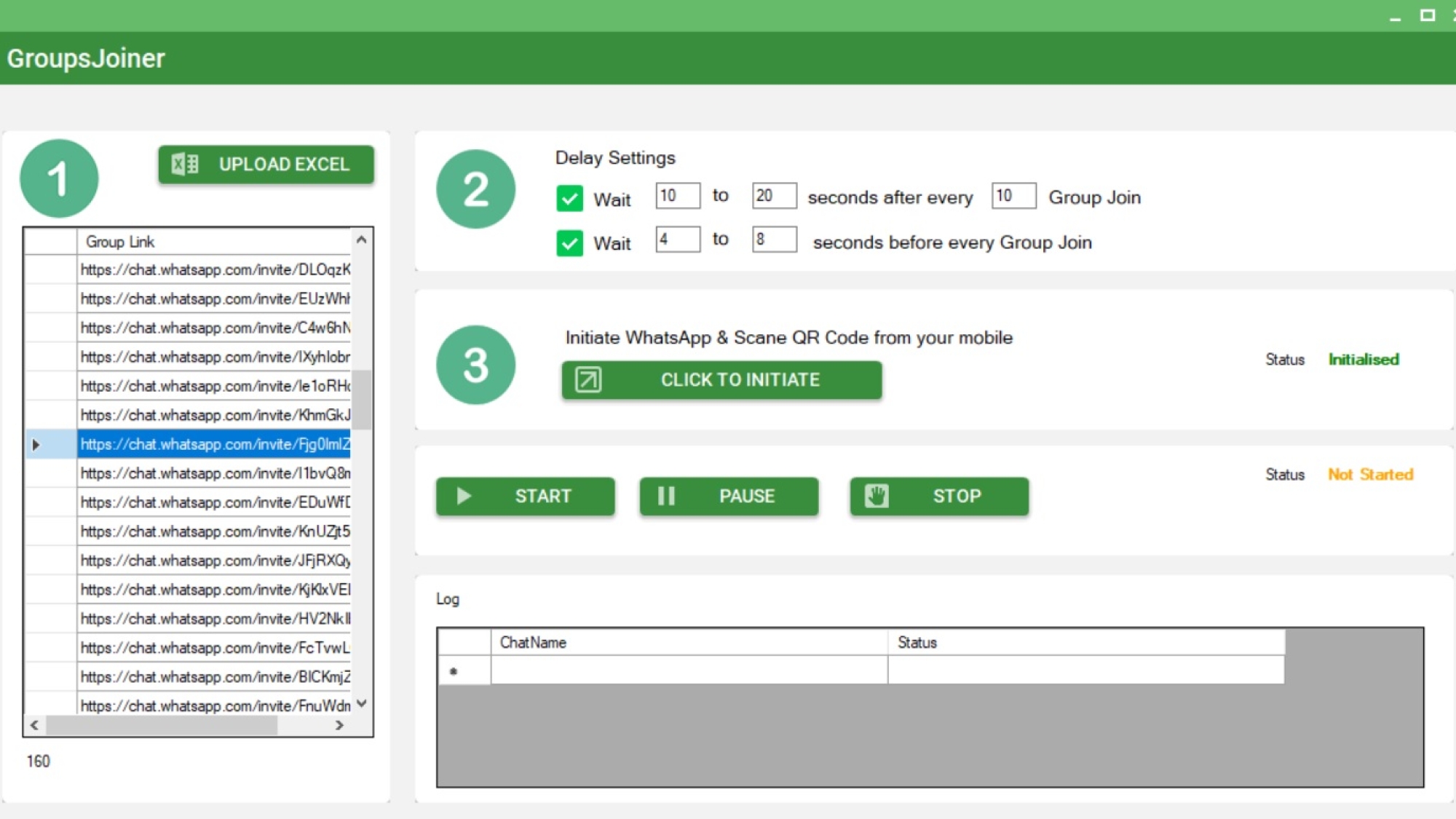This screenshot has height=819, width=1456.
Task: Click the UPLOAD EXCEL button
Action: point(266,165)
